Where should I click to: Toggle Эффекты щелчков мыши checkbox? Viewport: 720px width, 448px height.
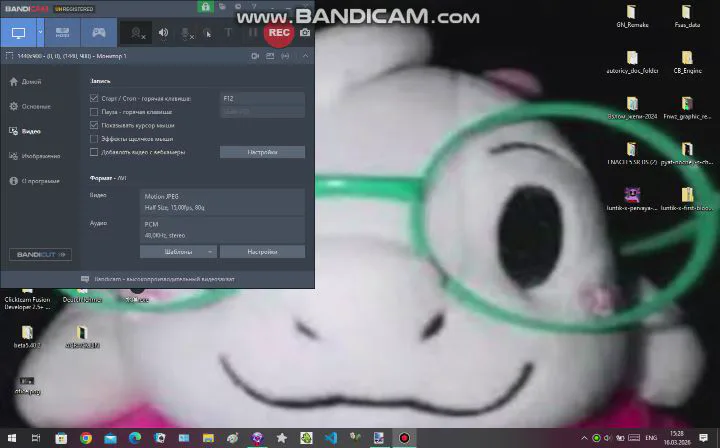point(94,138)
